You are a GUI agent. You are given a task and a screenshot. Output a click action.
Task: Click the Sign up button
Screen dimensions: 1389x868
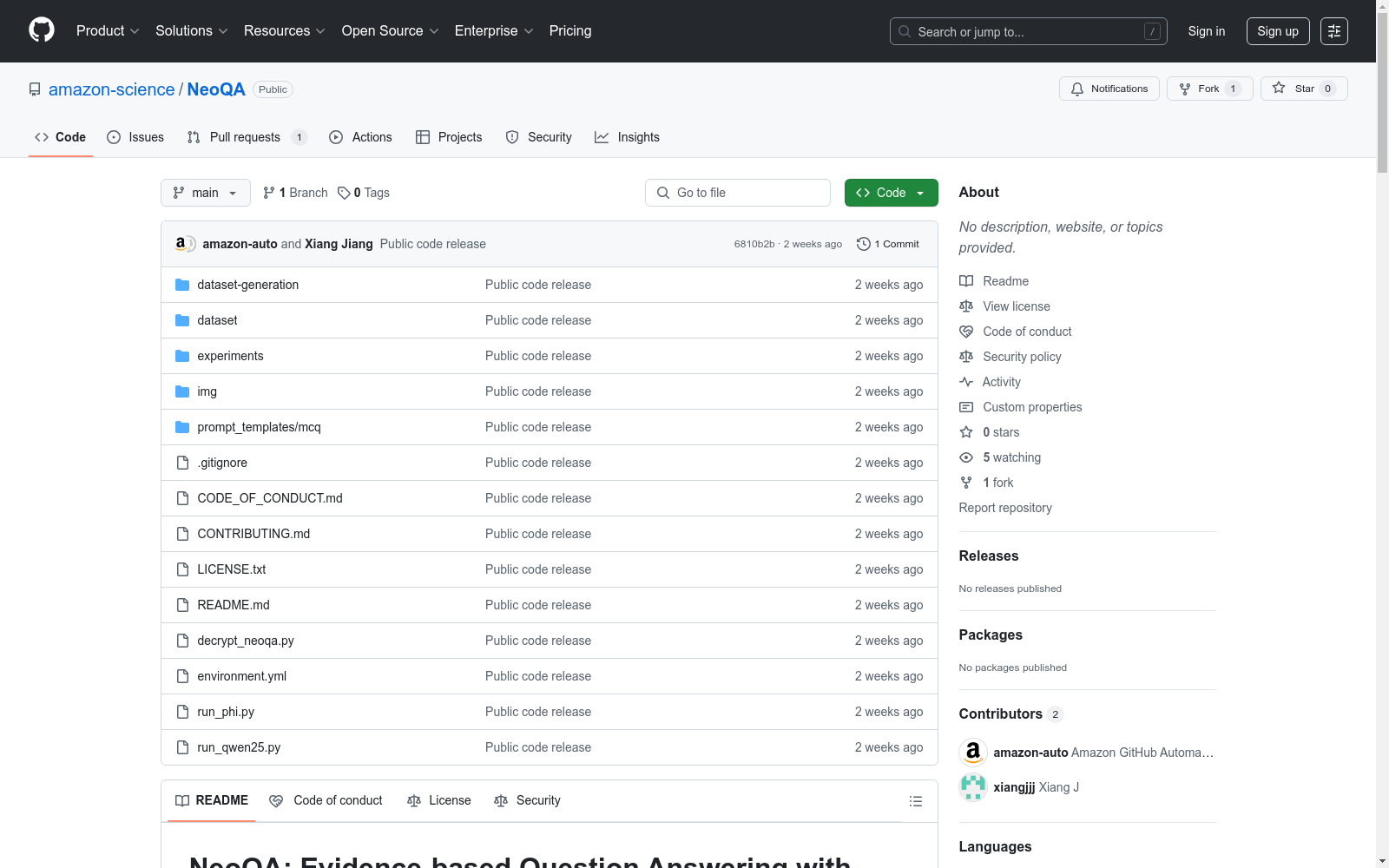[1278, 31]
